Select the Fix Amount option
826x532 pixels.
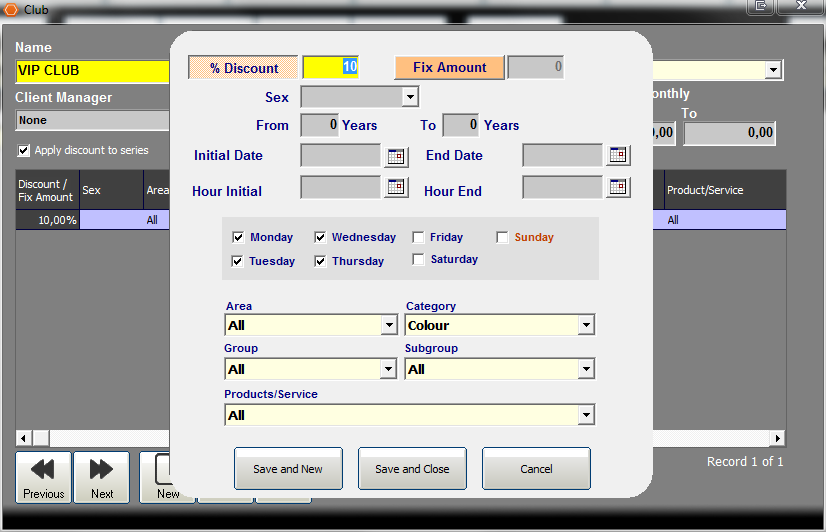coord(449,67)
